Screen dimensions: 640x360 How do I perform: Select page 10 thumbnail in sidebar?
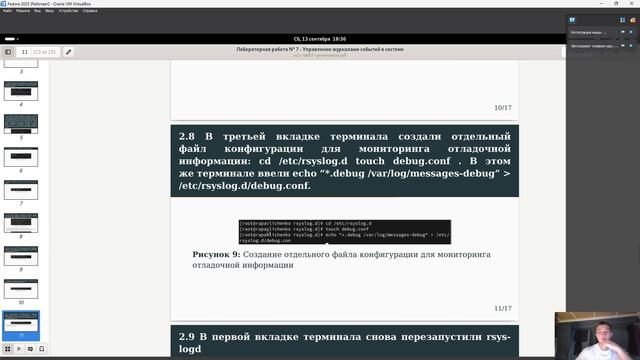pyautogui.click(x=21, y=289)
